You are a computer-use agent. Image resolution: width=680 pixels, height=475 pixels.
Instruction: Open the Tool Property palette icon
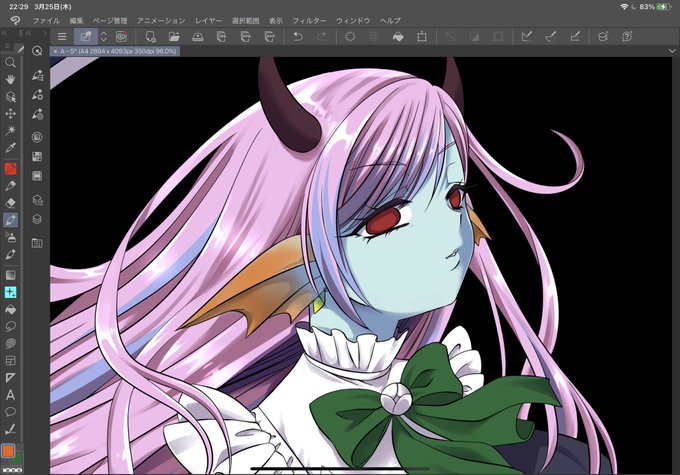pos(37,94)
